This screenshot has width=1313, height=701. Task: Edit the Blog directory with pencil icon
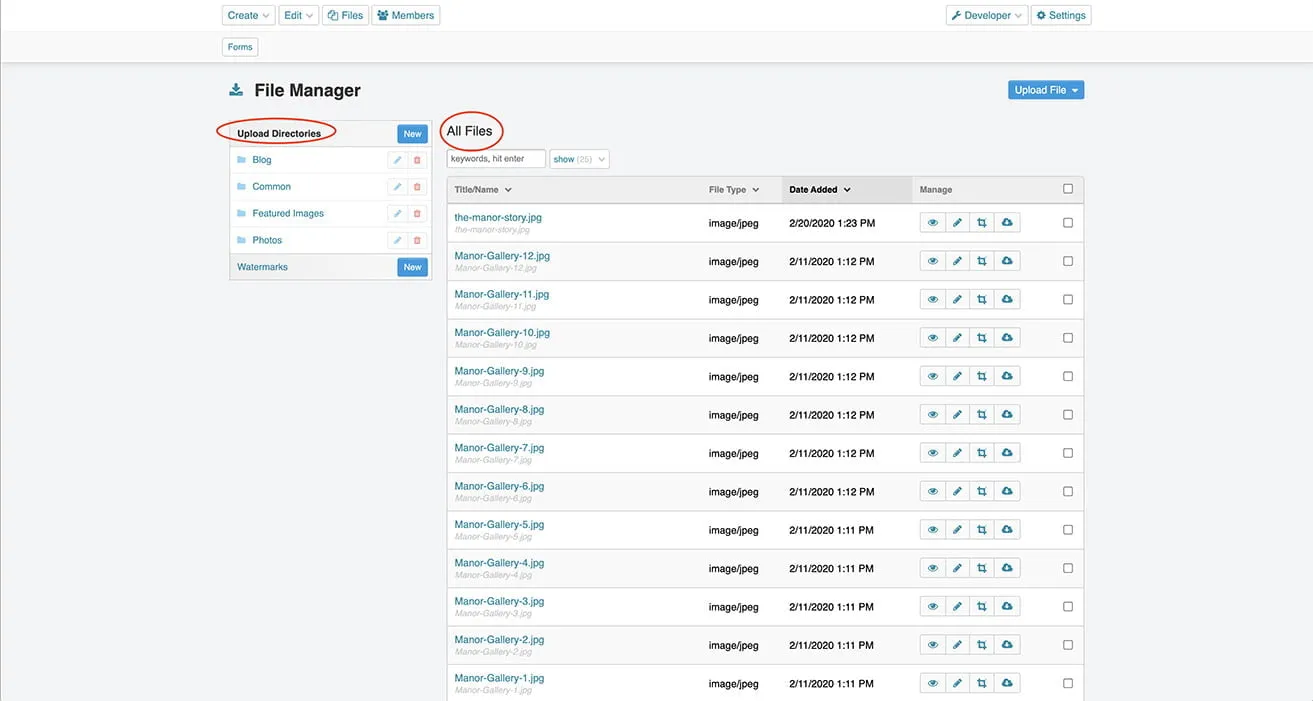tap(397, 160)
